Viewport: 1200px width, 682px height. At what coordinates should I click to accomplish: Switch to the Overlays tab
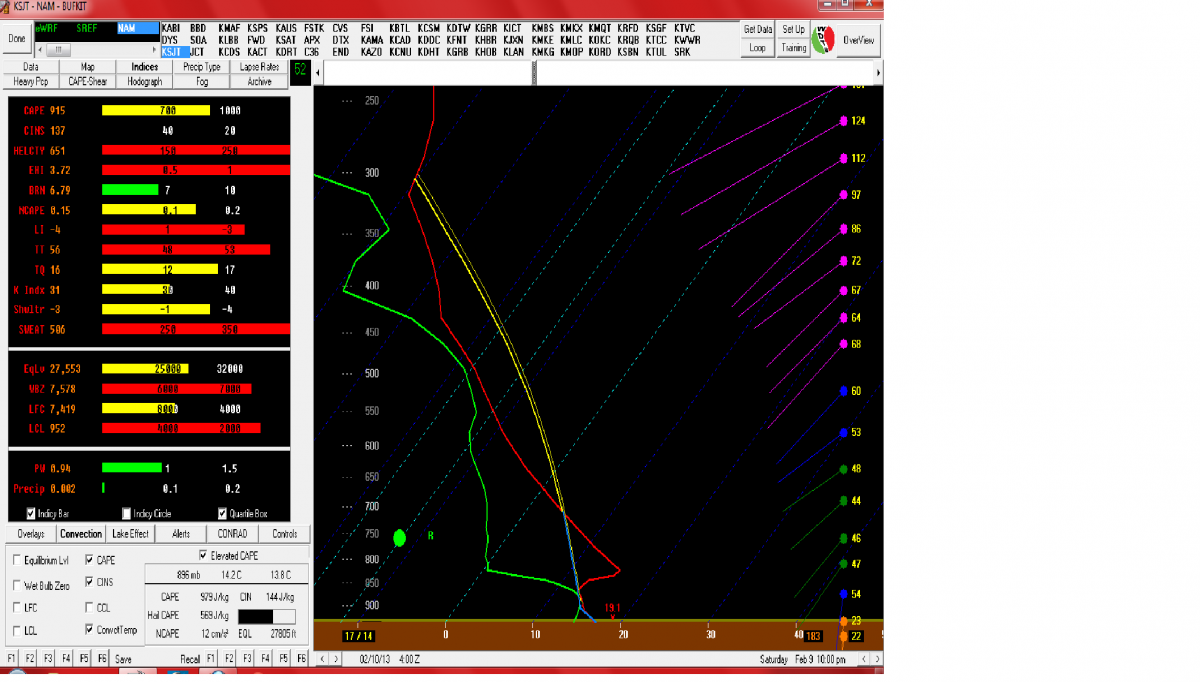point(30,534)
